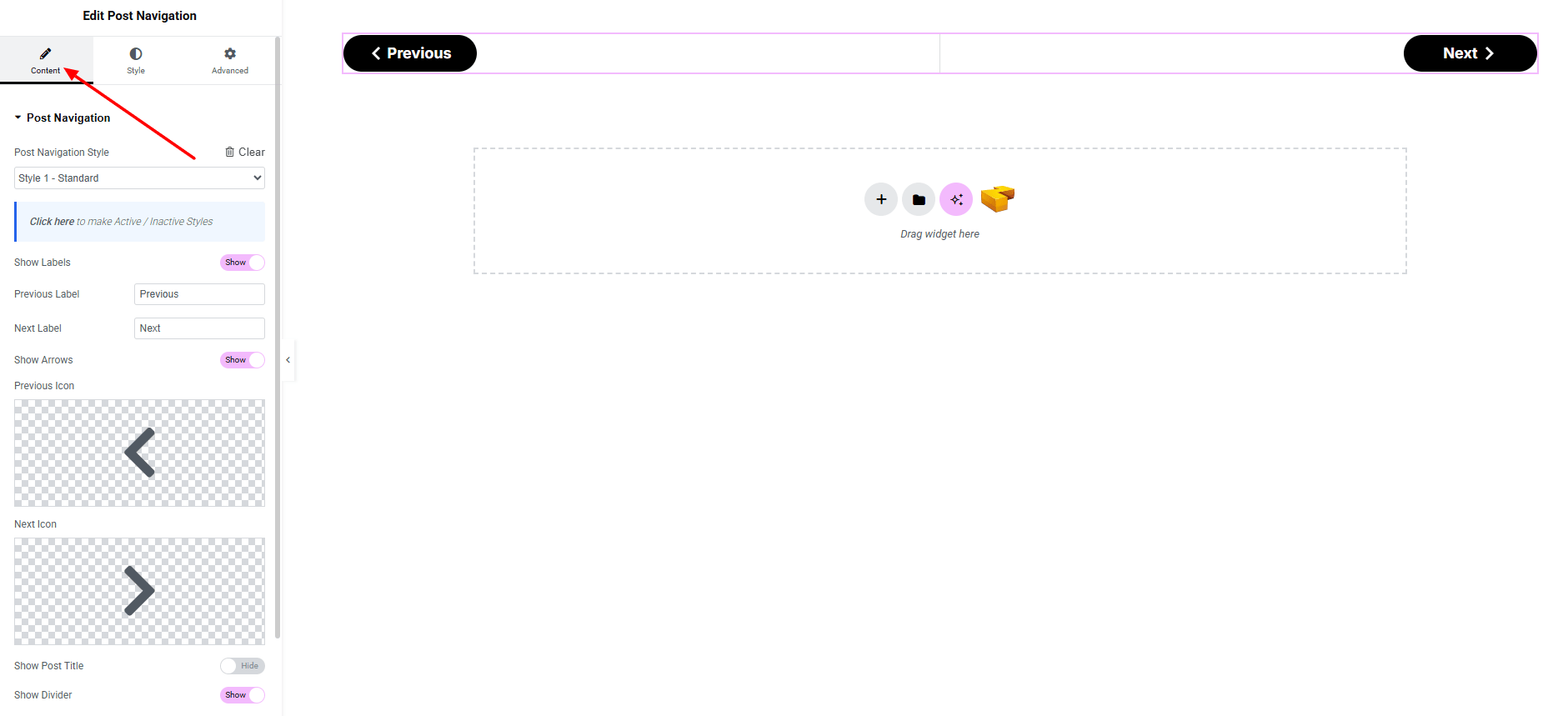Disable the Show Arrows switch
Viewport: 1568px width, 716px height.
tap(242, 360)
